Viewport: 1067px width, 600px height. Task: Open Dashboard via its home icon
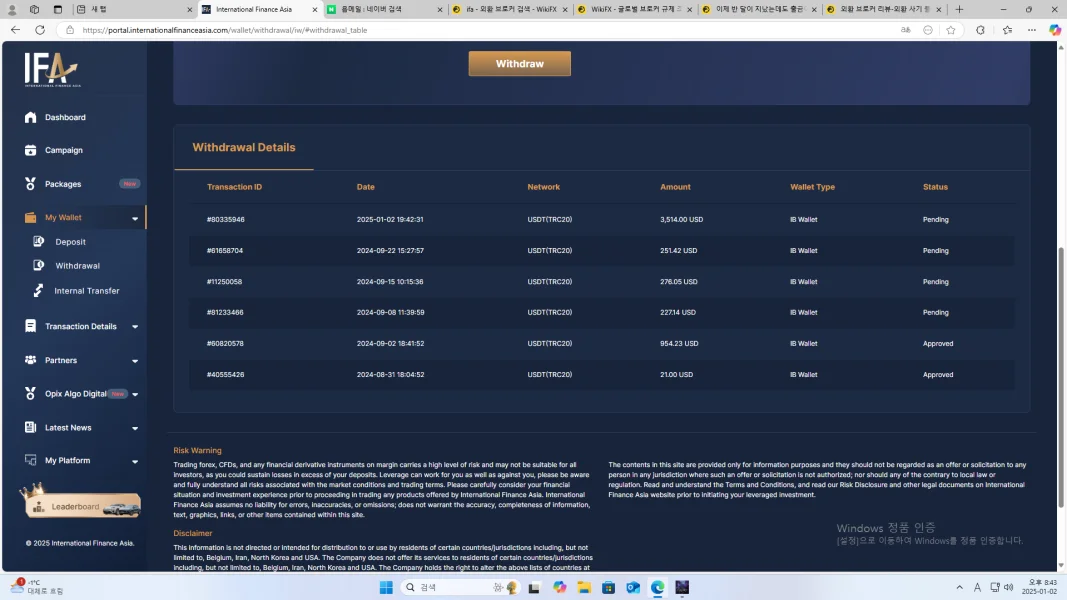point(30,117)
